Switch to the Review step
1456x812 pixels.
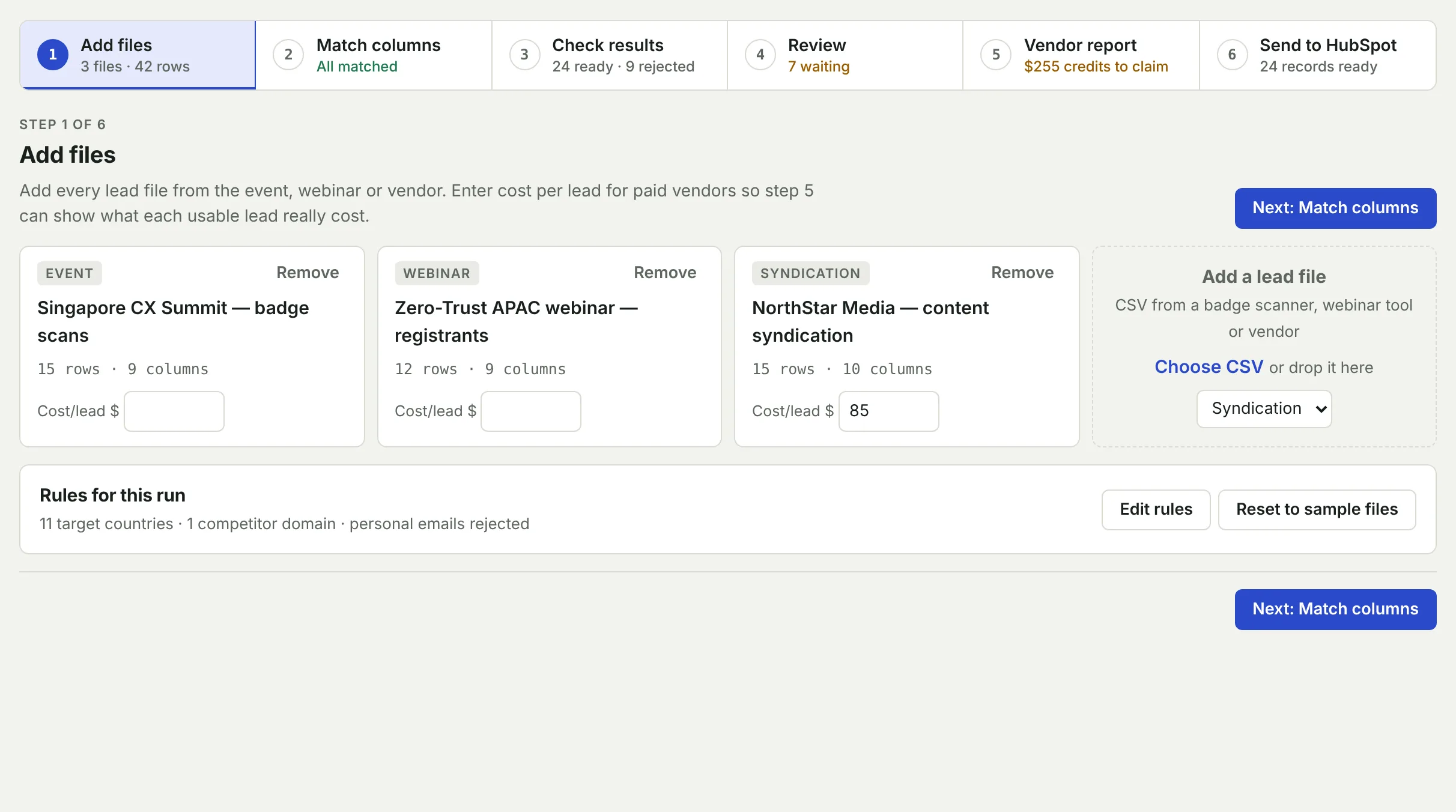click(x=845, y=55)
